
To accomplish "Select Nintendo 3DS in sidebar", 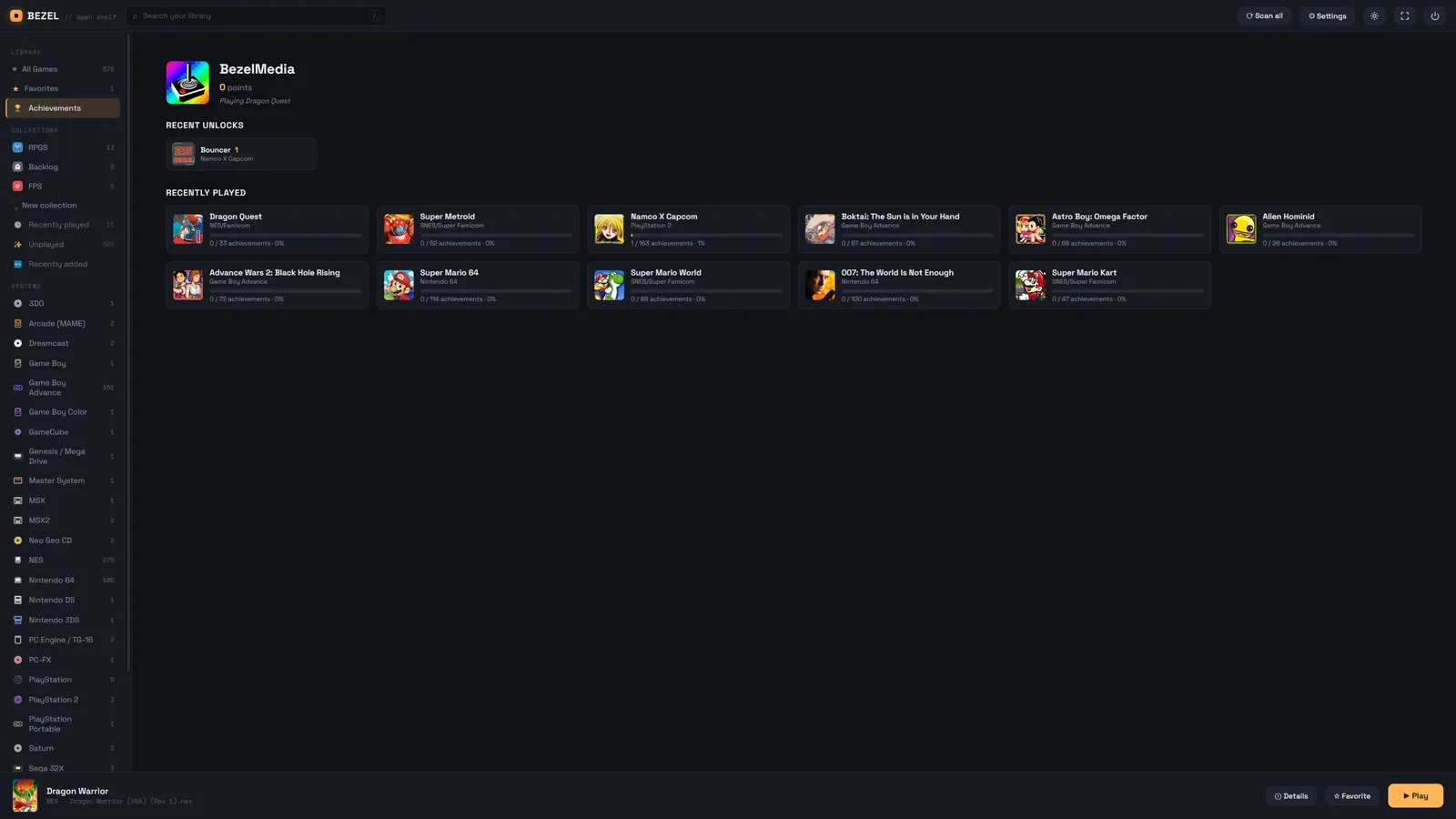I will pos(62,621).
